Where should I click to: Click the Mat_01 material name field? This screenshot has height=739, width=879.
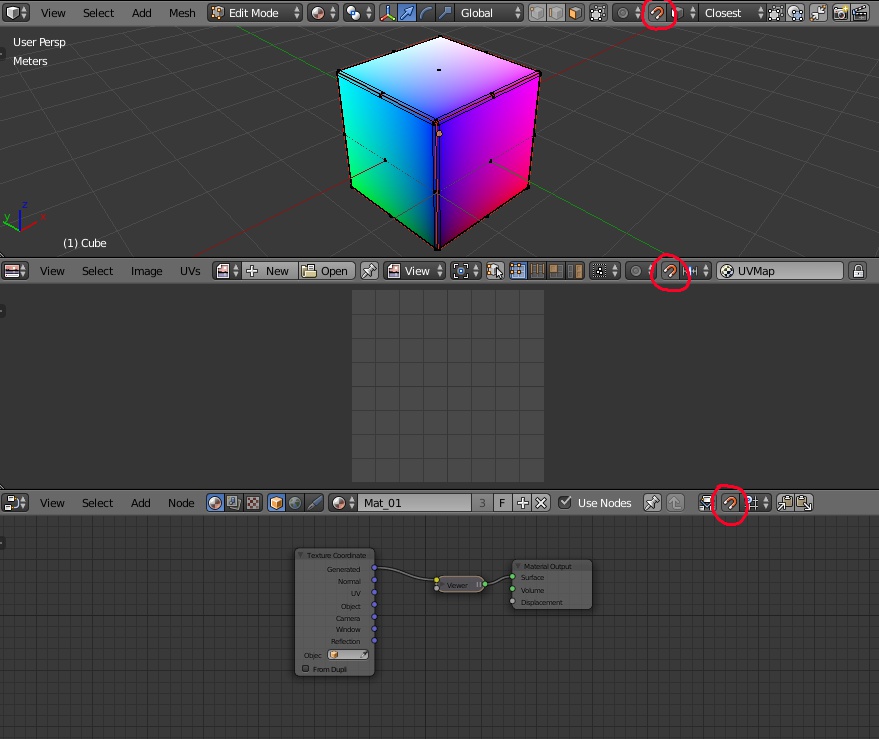[415, 503]
